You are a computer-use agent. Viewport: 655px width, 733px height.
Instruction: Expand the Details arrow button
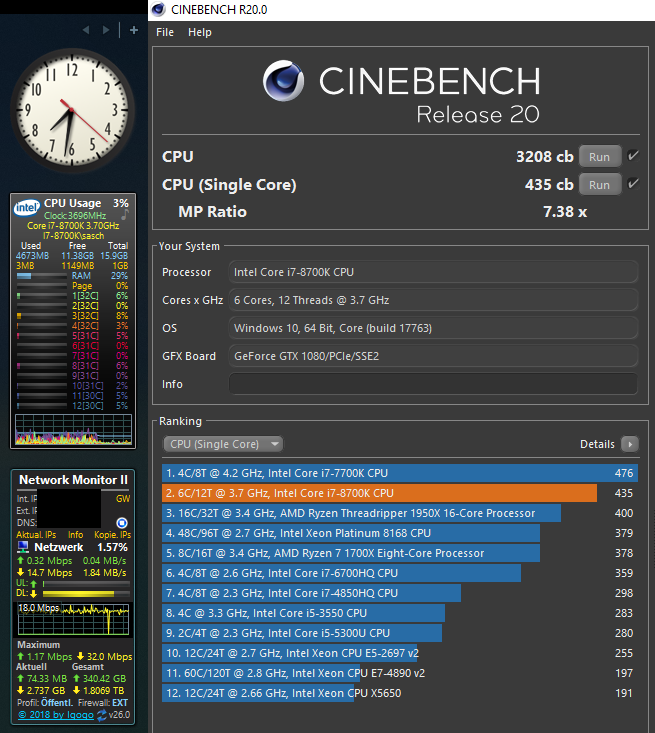pos(630,444)
